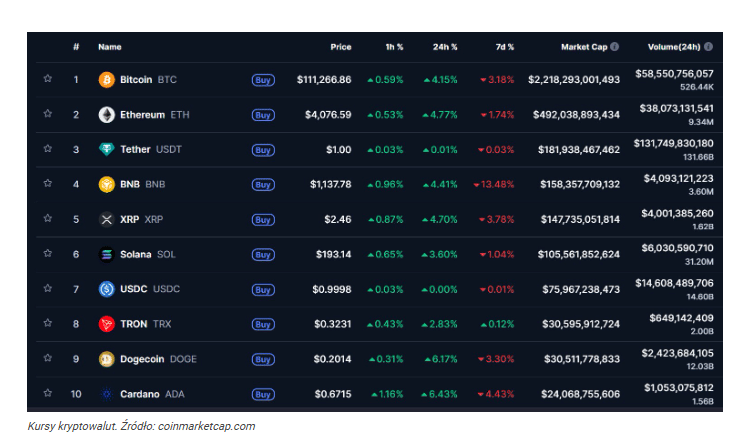Star Bitcoin to add to watchlist
Viewport: 742px width, 439px height.
pos(47,79)
